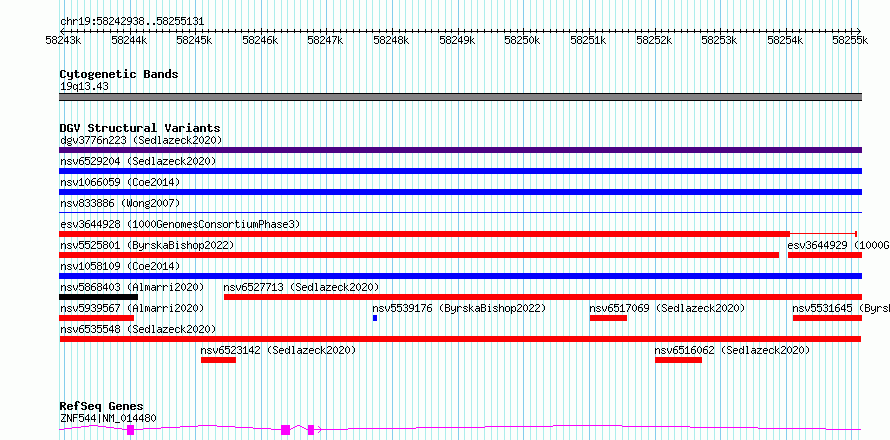The height and width of the screenshot is (440, 890).
Task: Click the 58246k ruler position
Action: (261, 40)
